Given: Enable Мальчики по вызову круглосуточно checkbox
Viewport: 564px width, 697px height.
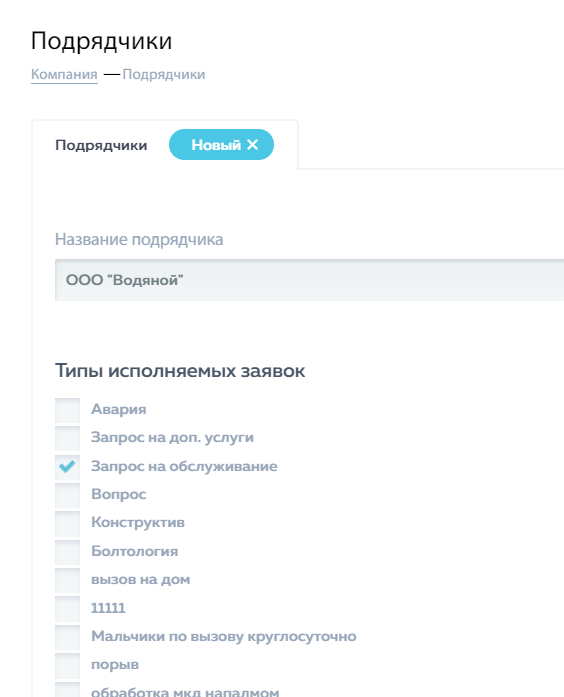Looking at the screenshot, I should coord(68,637).
